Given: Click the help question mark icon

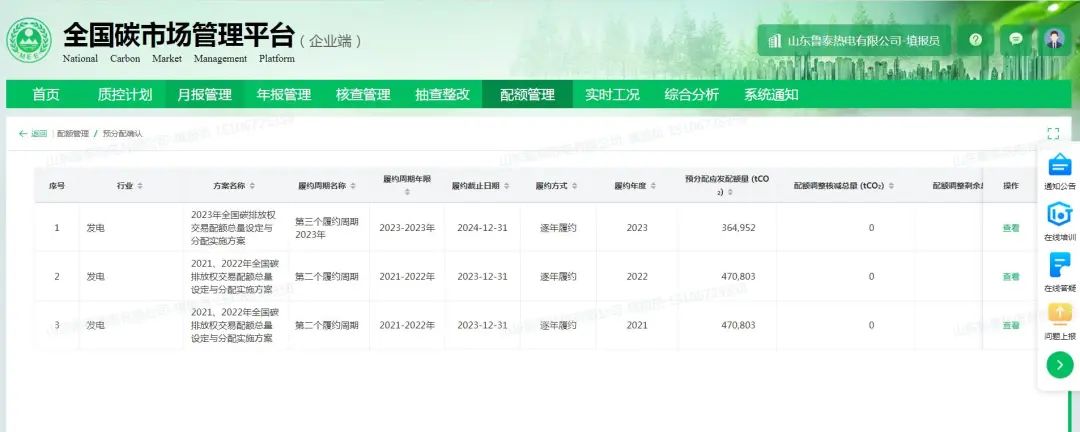Looking at the screenshot, I should pyautogui.click(x=976, y=40).
